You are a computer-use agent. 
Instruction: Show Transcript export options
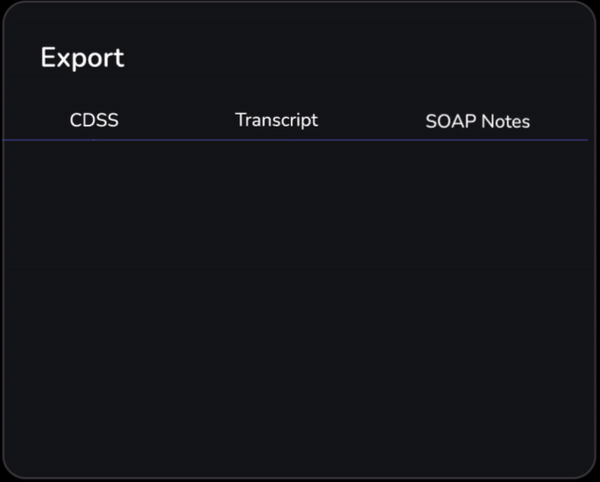[276, 120]
